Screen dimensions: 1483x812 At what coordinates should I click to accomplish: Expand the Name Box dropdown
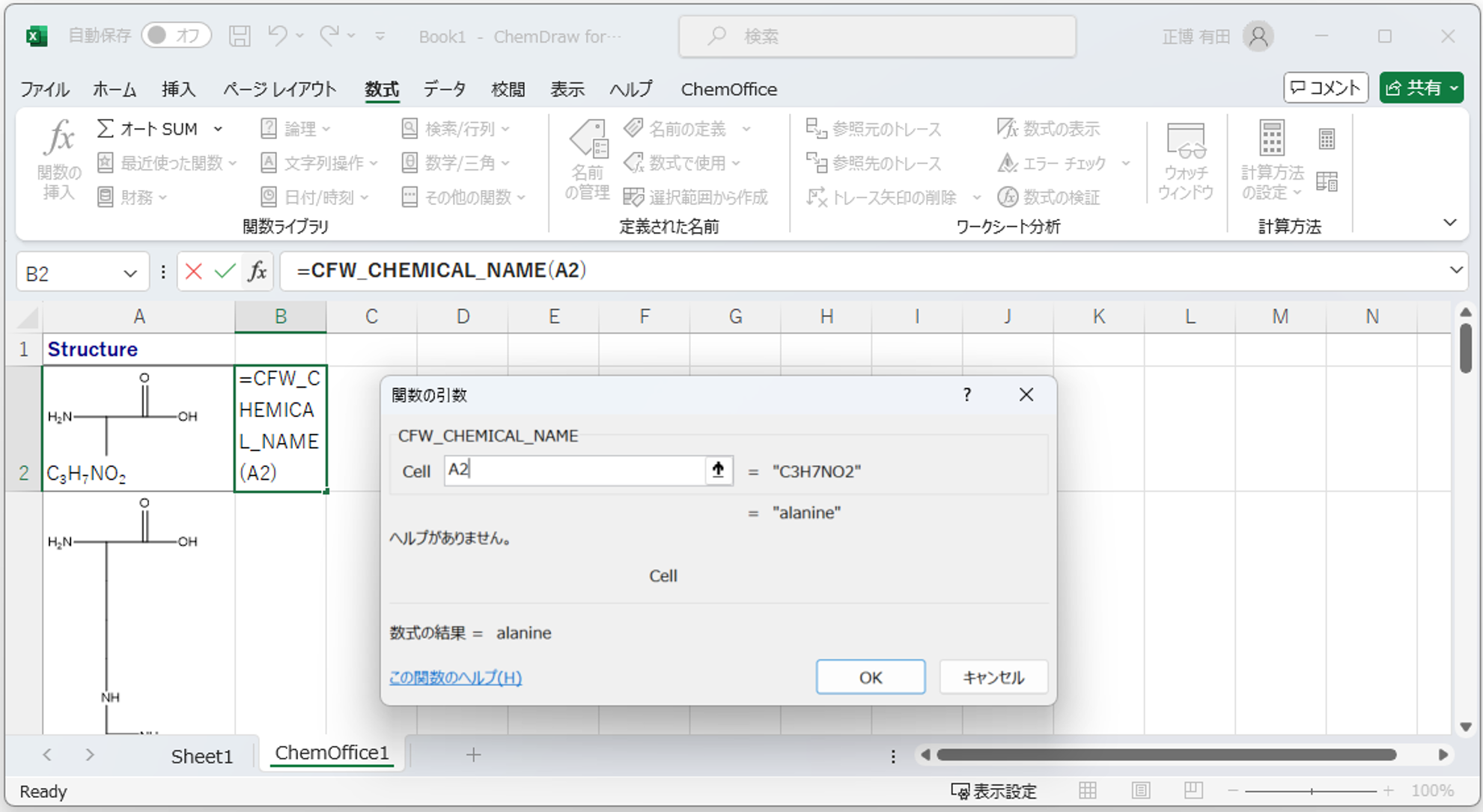coord(130,273)
